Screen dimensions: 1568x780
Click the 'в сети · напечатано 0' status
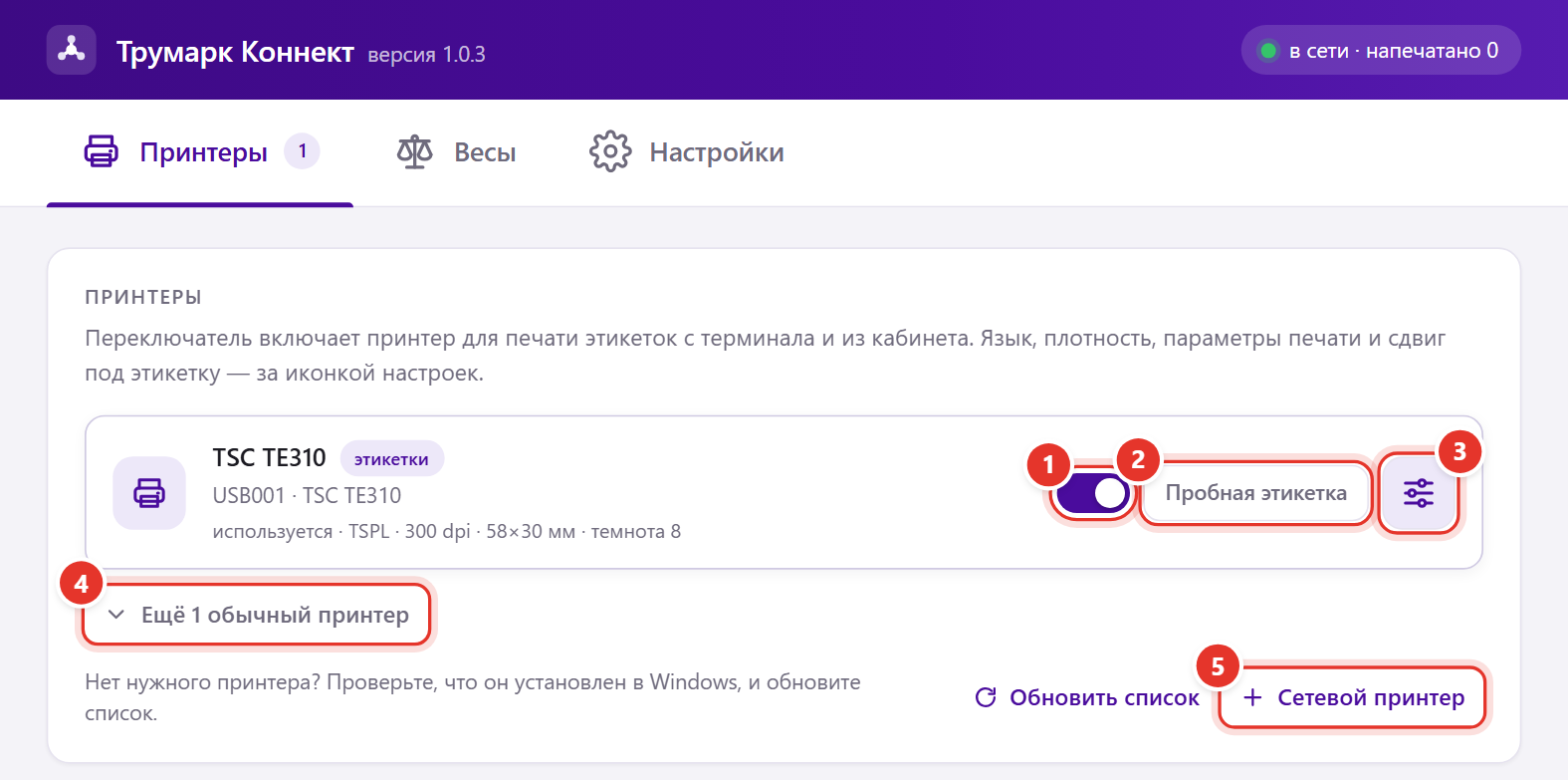(x=1381, y=50)
